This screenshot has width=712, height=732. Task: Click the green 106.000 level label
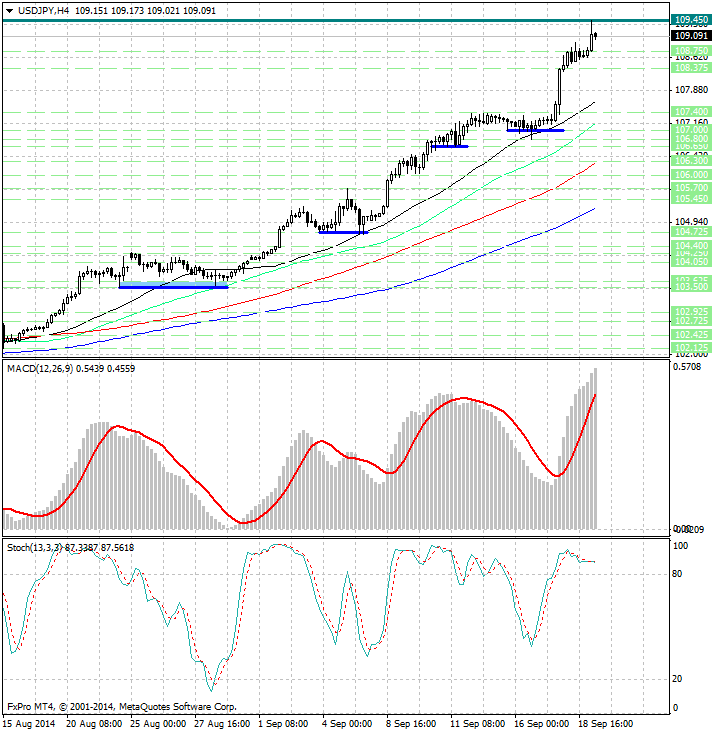pyautogui.click(x=691, y=175)
